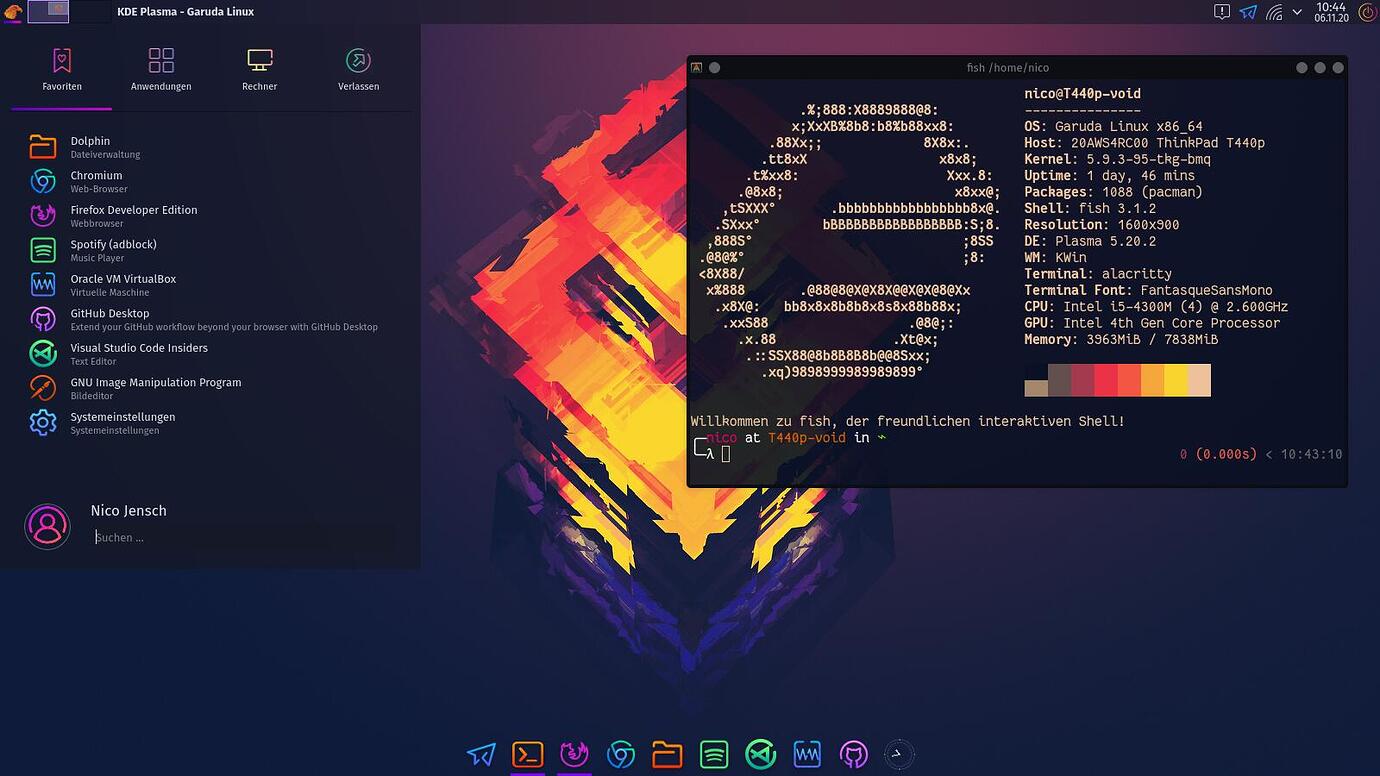Viewport: 1380px width, 776px height.
Task: Switch to the Anwendungen tab
Action: 160,68
